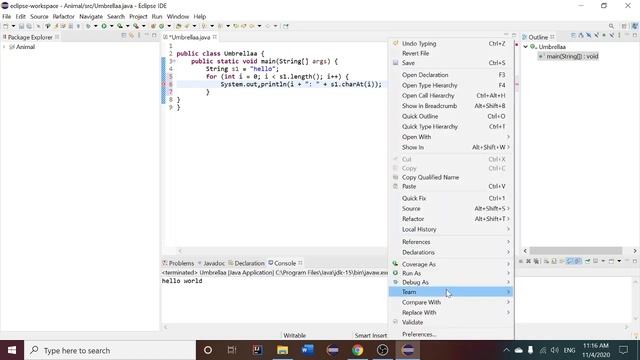Image resolution: width=640 pixels, height=360 pixels.
Task: Toggle Word Wrap in the Console toolbar
Action: (562, 261)
